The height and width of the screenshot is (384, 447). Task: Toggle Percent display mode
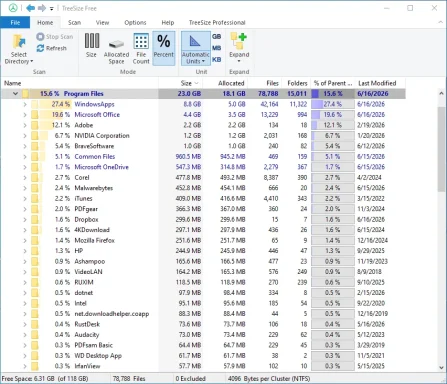164,48
